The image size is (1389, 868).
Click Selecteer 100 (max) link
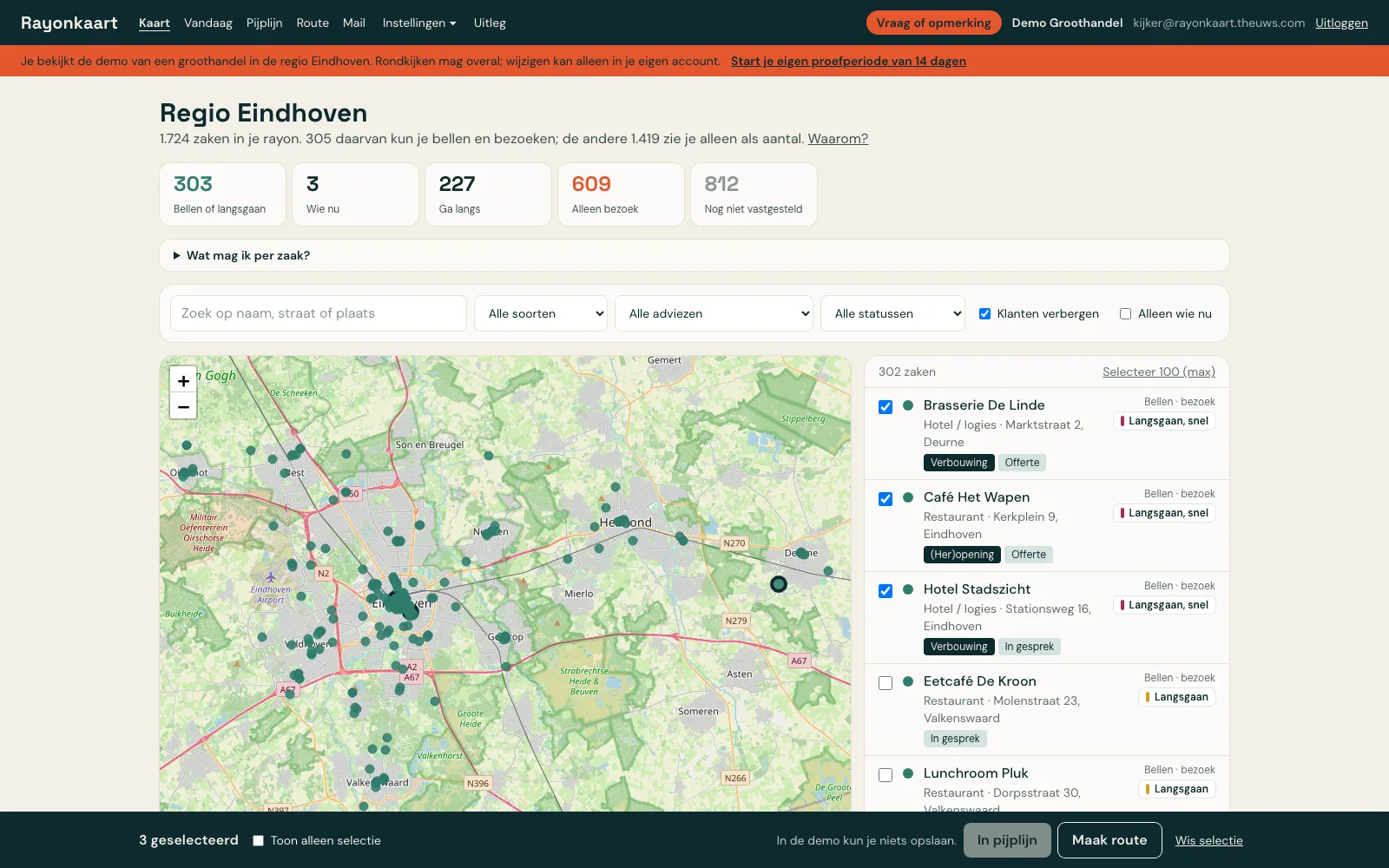1159,372
